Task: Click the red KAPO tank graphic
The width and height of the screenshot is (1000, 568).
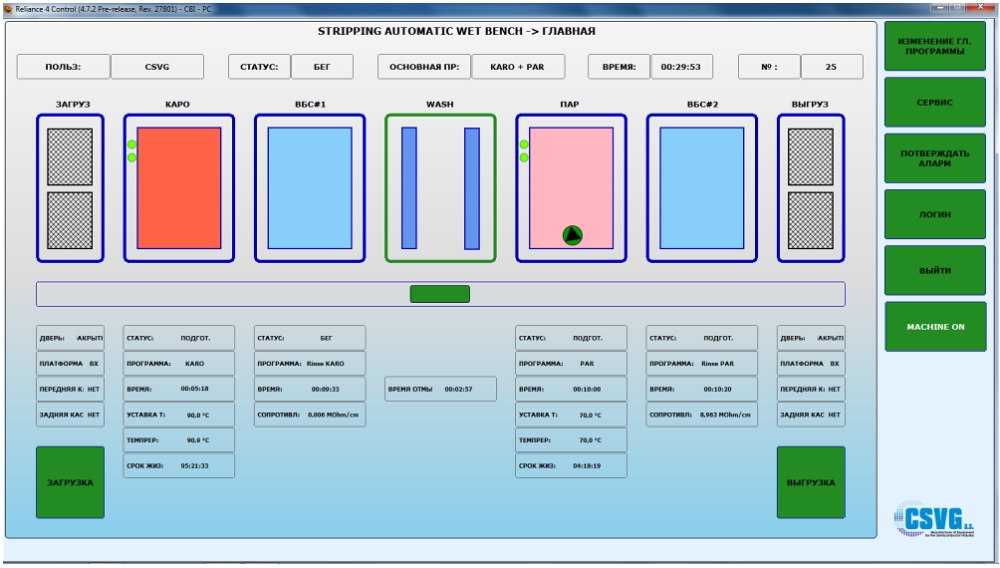Action: [179, 188]
